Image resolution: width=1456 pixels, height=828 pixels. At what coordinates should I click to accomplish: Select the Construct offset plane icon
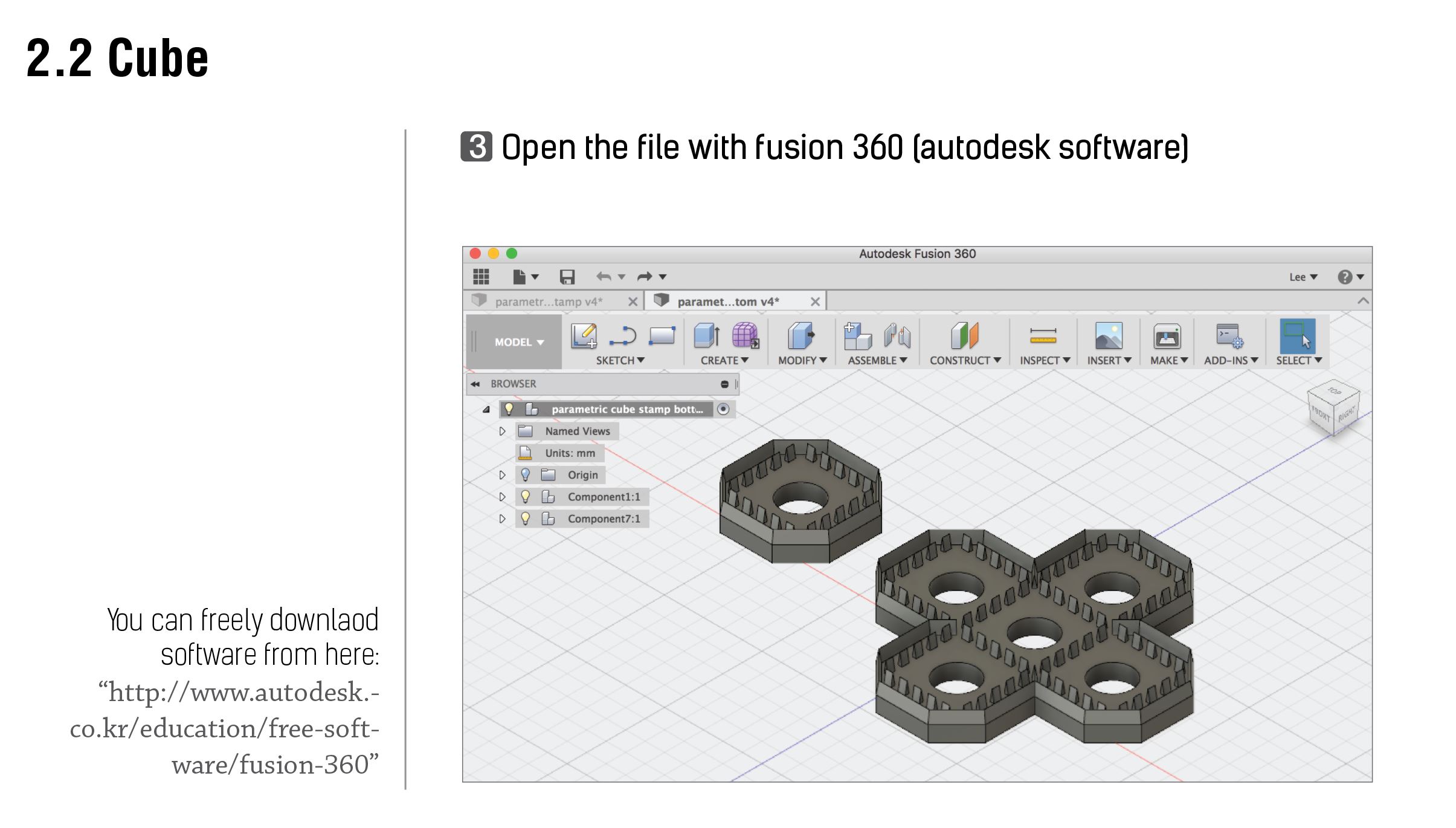(x=965, y=335)
